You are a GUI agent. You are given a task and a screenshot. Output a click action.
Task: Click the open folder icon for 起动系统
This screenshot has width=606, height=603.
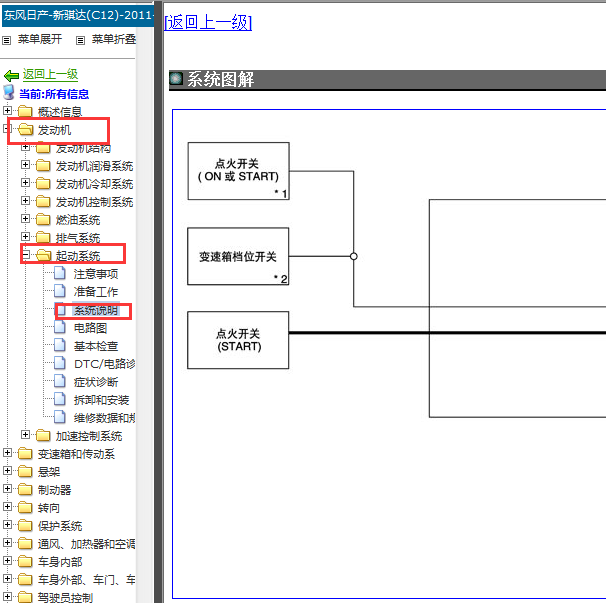pos(43,255)
